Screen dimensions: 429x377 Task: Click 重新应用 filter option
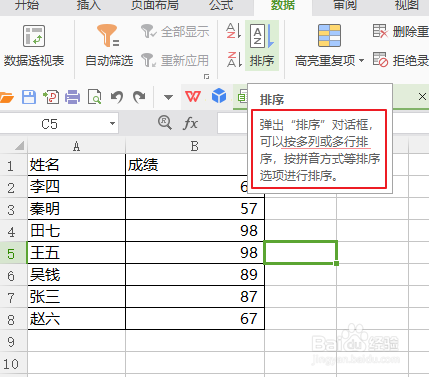[x=175, y=60]
